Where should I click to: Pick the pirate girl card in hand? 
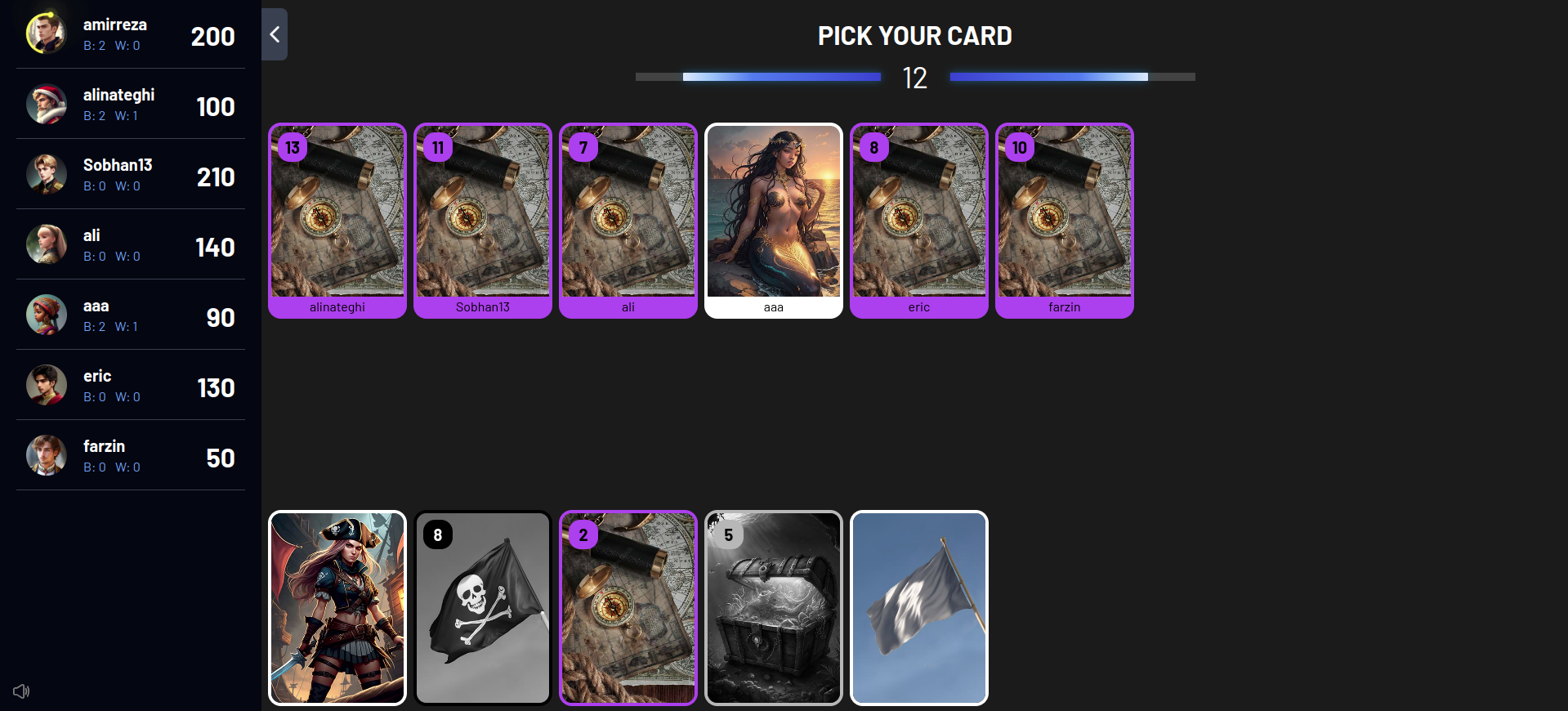pyautogui.click(x=337, y=608)
